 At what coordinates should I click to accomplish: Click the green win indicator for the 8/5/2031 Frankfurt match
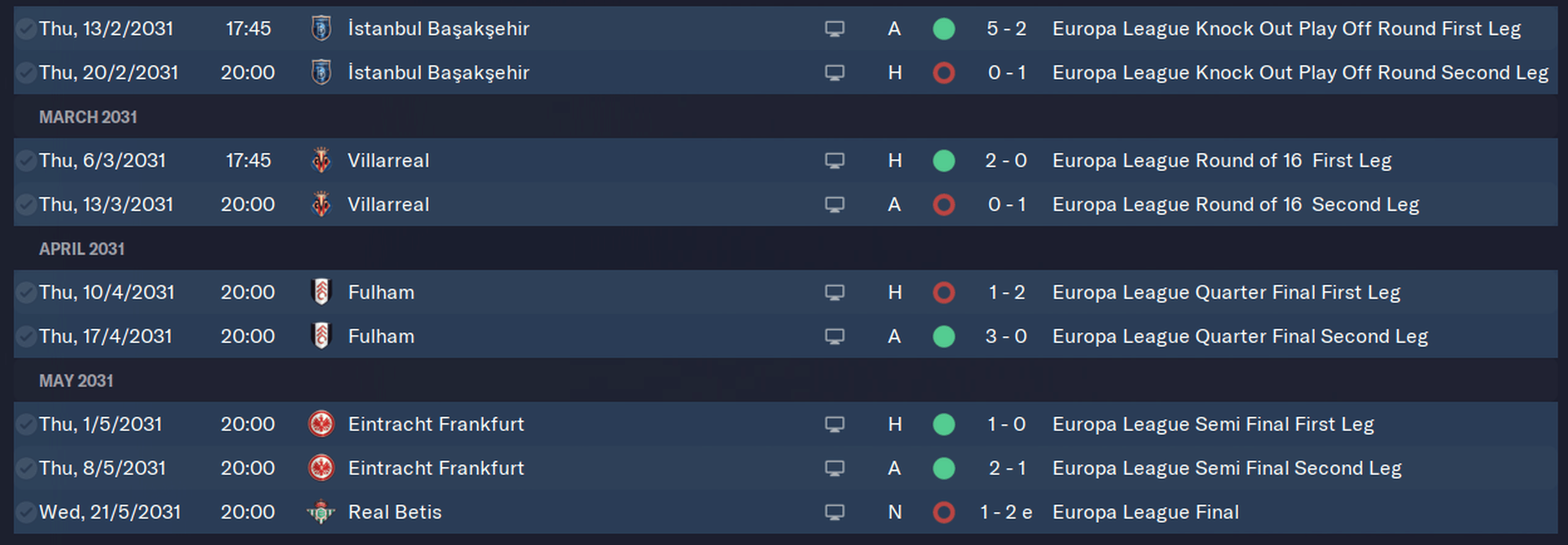(x=944, y=468)
